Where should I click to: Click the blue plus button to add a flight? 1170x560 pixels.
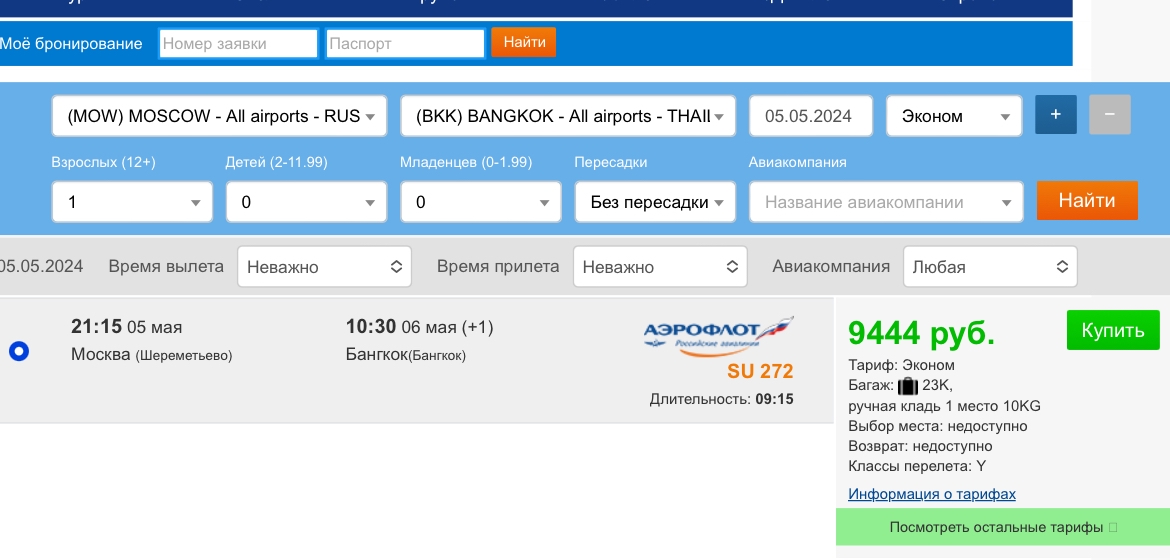pyautogui.click(x=1056, y=114)
